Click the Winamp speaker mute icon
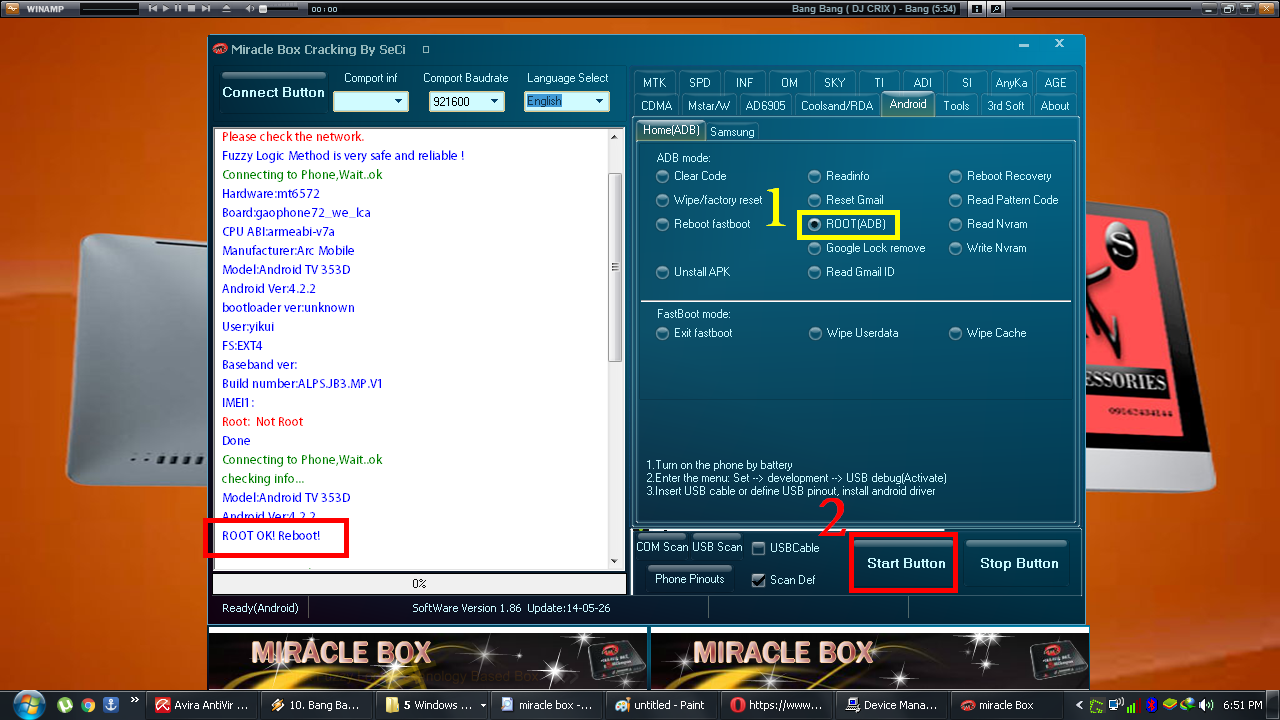Image resolution: width=1280 pixels, height=720 pixels. [249, 8]
